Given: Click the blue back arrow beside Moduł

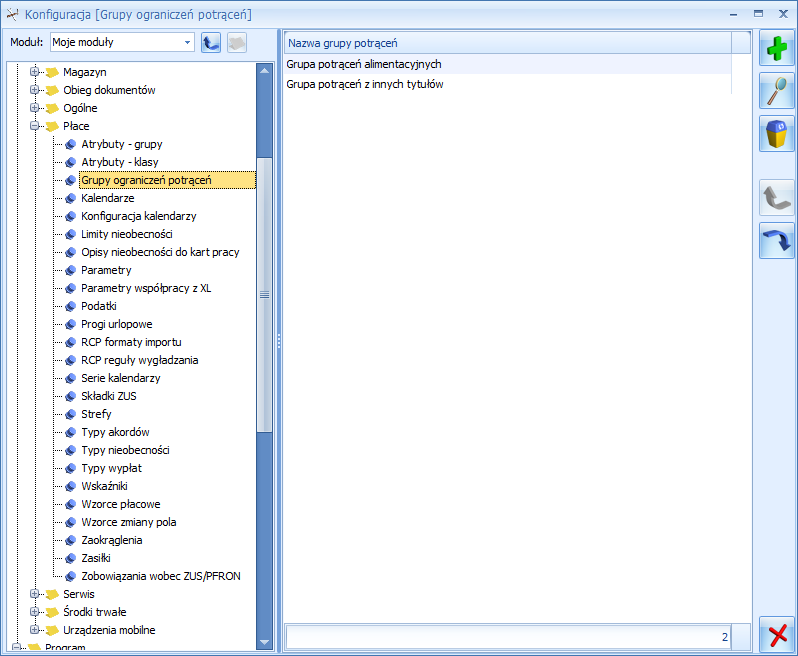Looking at the screenshot, I should point(211,43).
